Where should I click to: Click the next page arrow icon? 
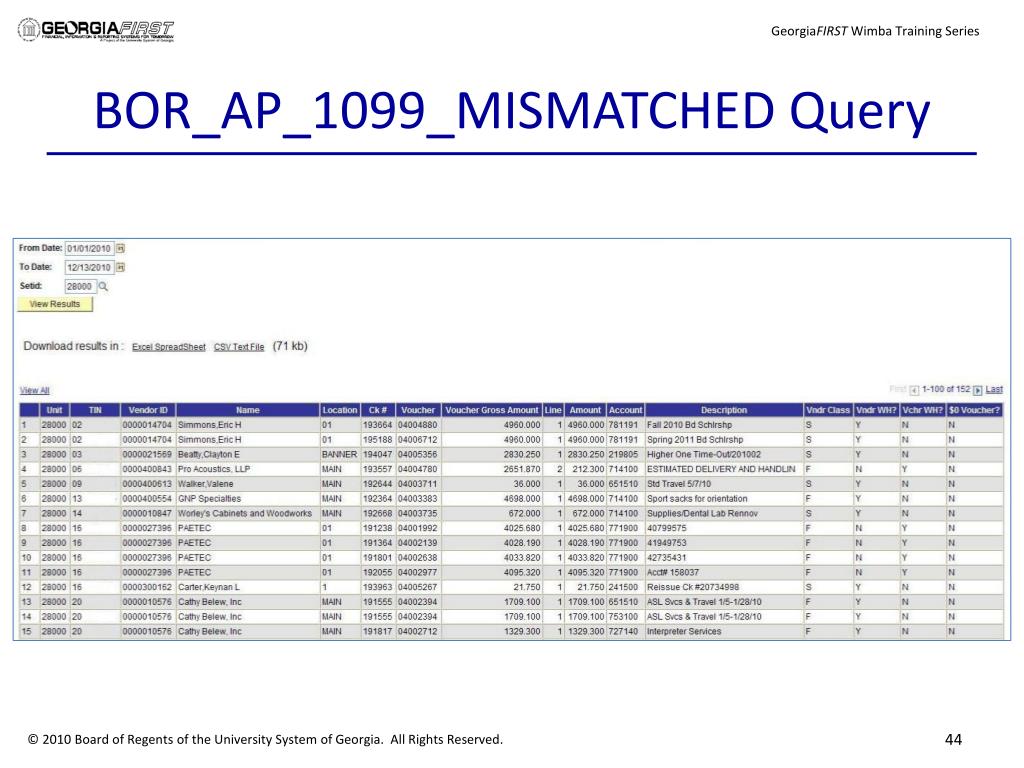(978, 390)
